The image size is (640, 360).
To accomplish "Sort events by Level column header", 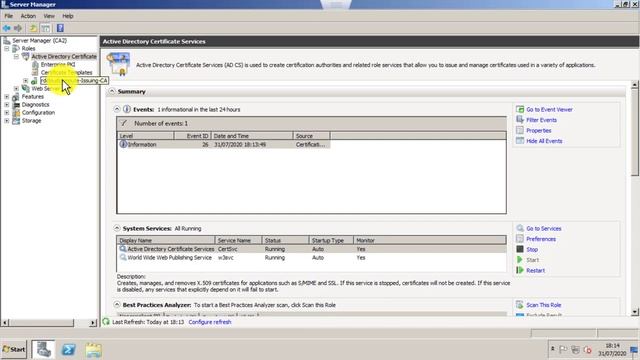I will click(x=146, y=136).
